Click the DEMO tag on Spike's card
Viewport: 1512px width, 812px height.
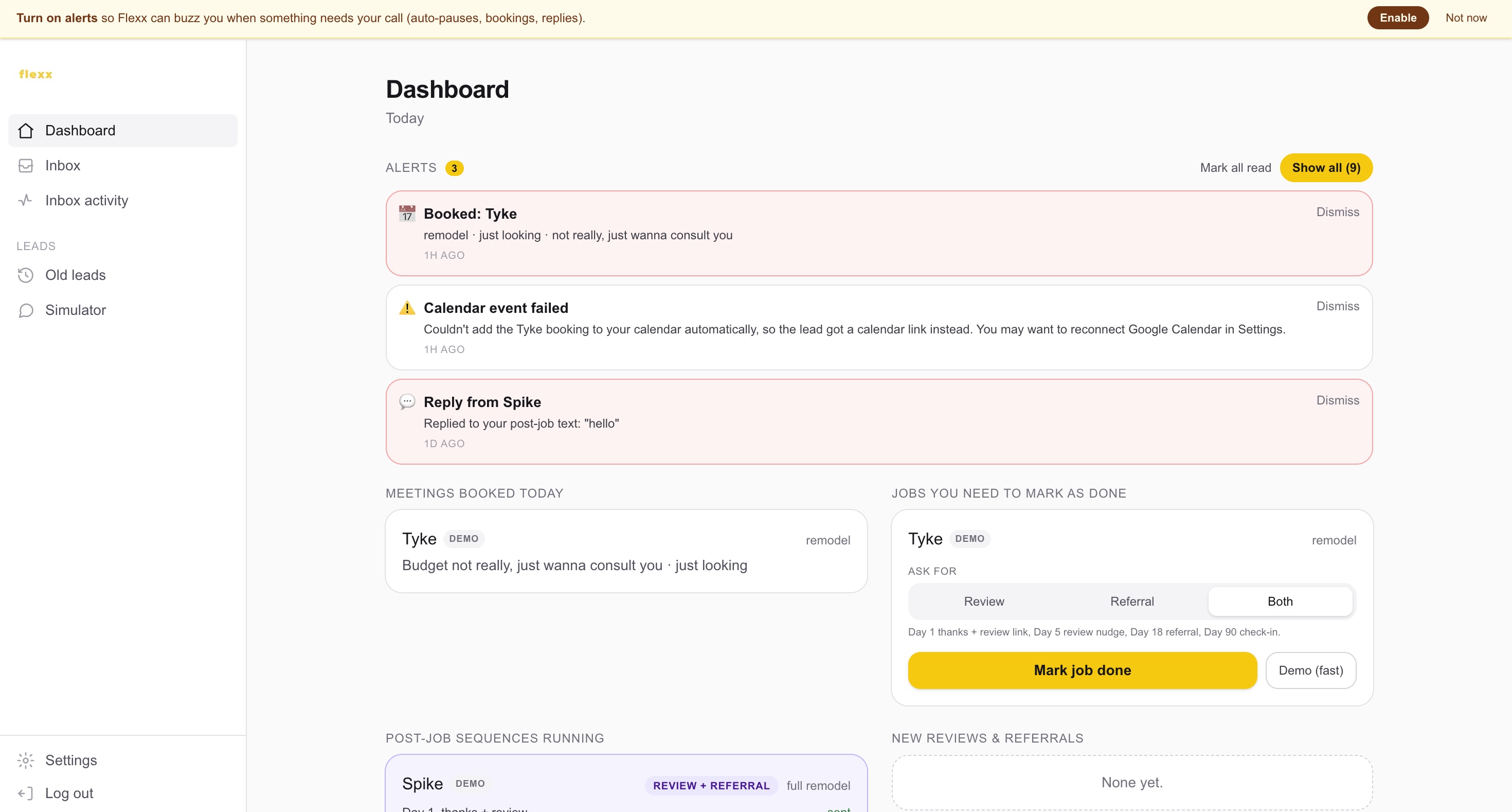(x=470, y=783)
